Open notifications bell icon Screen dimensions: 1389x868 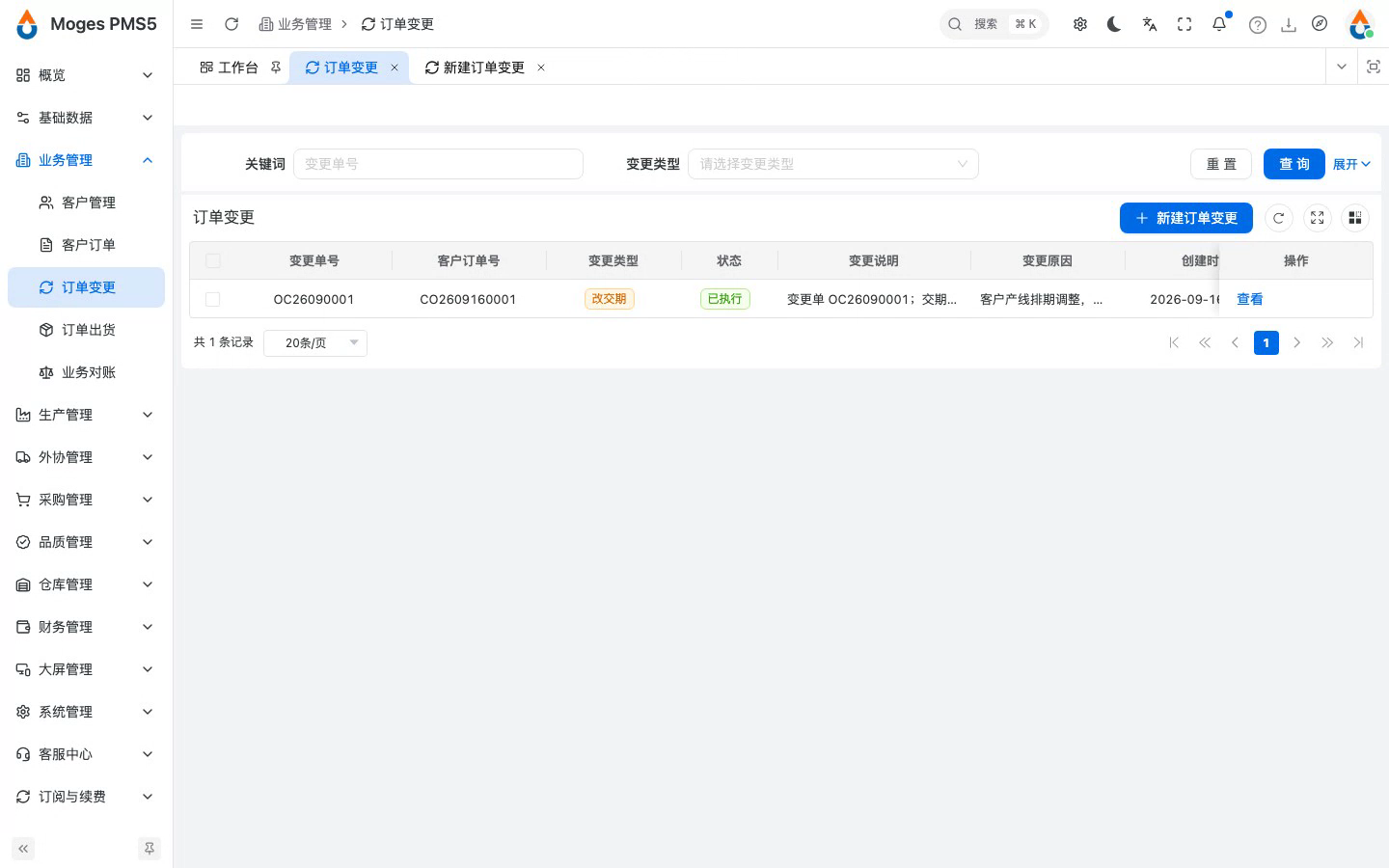click(x=1219, y=24)
